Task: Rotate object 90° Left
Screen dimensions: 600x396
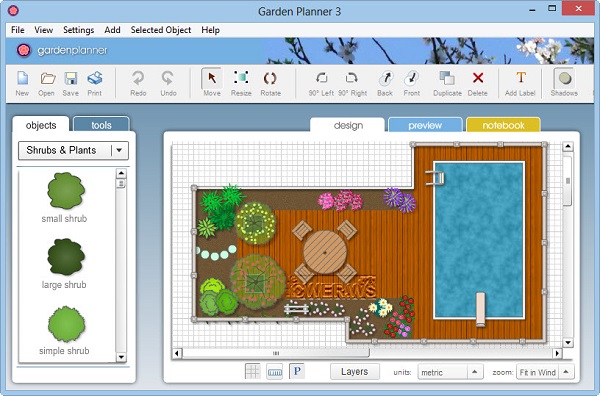Action: point(321,83)
